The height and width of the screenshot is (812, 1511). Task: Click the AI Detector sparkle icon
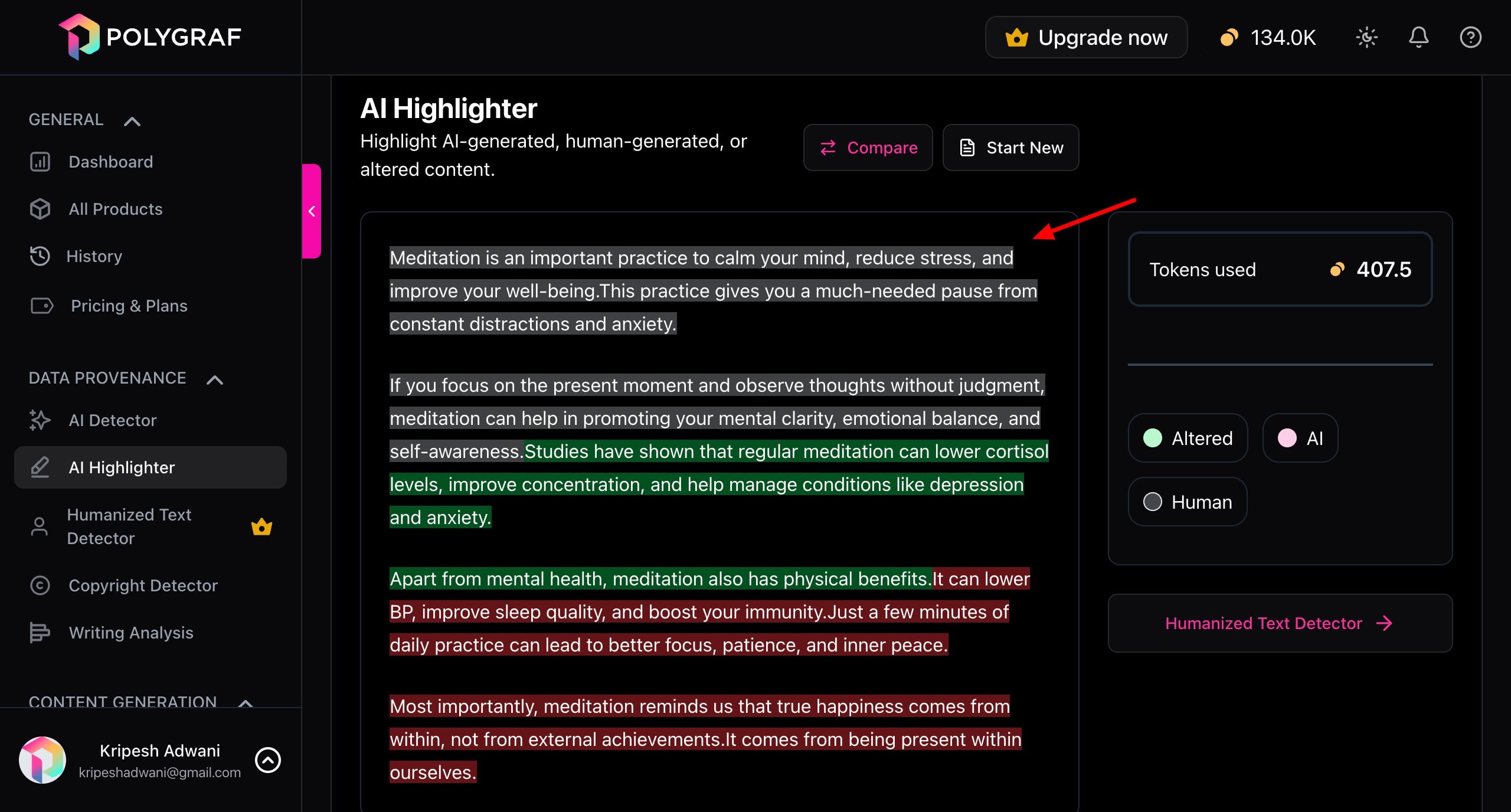coord(40,420)
